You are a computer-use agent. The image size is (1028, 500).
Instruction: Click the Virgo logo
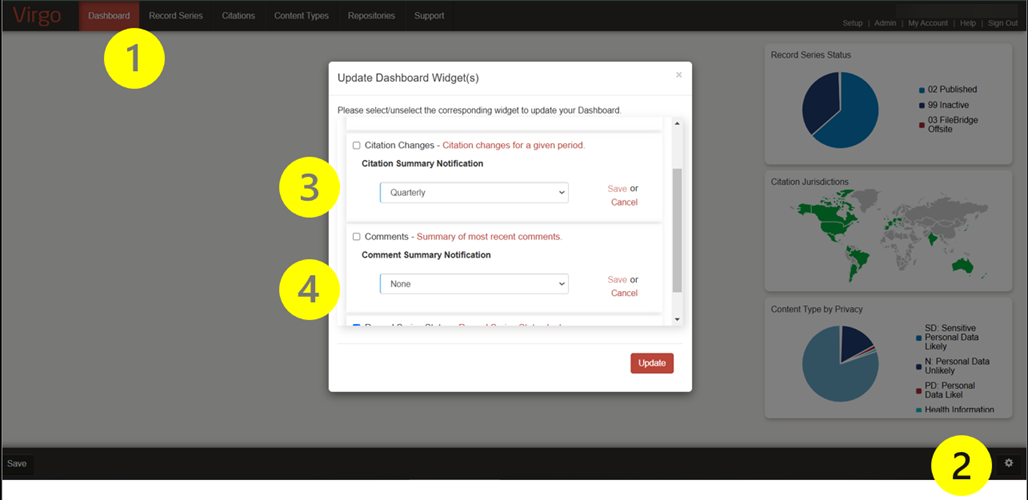[37, 15]
